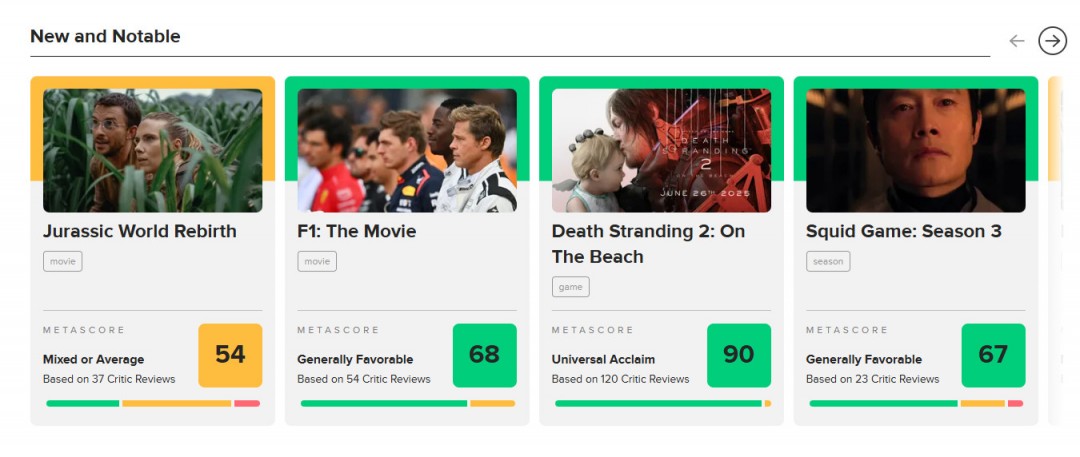The width and height of the screenshot is (1080, 457).
Task: Click the green 68 Metascore badge
Action: point(484,355)
